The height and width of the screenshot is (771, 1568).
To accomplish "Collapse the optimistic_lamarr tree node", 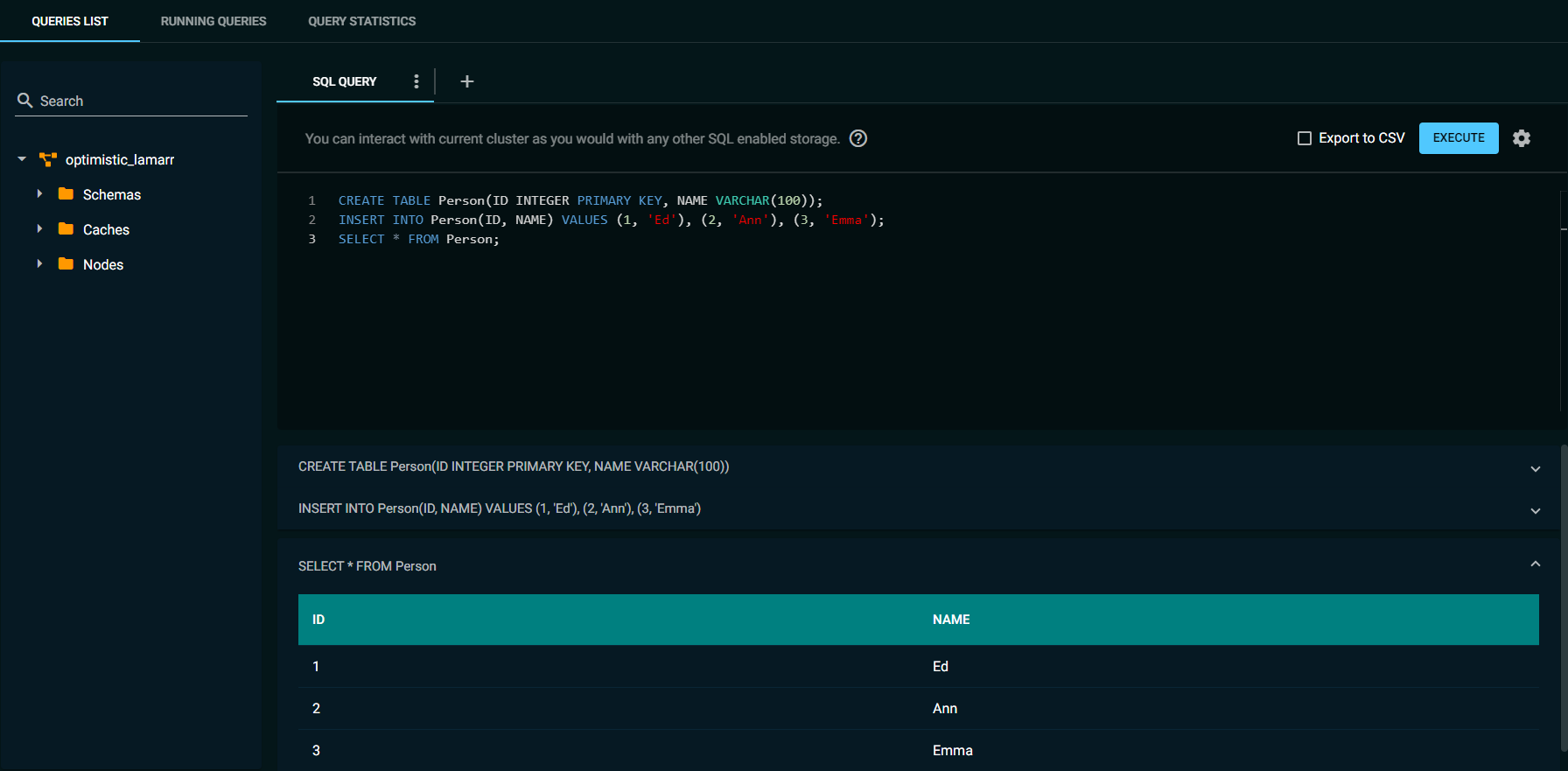I will pos(22,159).
